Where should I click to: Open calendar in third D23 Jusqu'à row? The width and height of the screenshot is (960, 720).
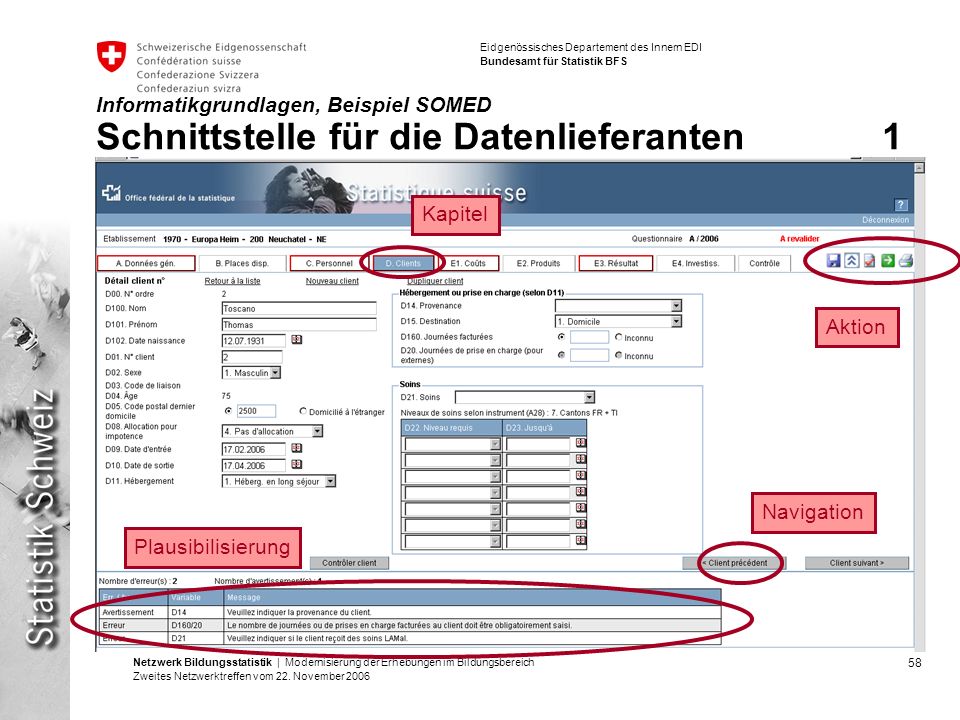click(x=581, y=476)
